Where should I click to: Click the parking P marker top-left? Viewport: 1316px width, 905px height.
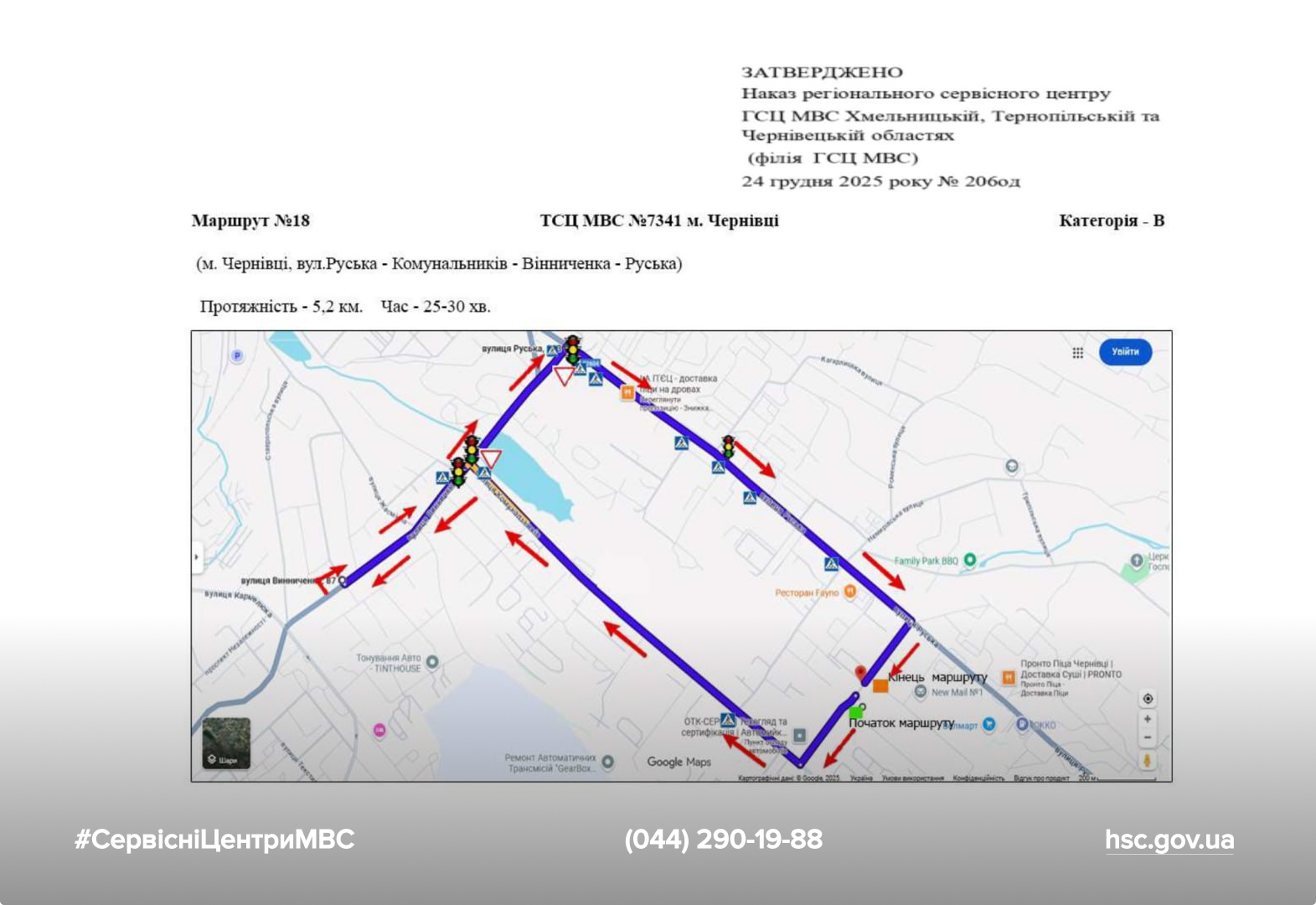pyautogui.click(x=237, y=355)
